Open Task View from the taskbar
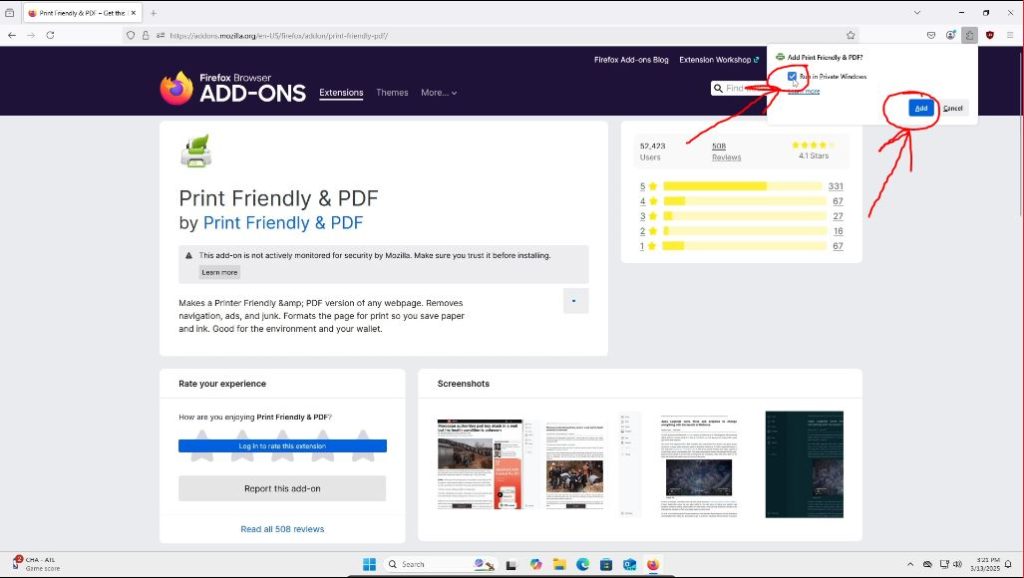Viewport: 1024px width, 578px height. 511,565
